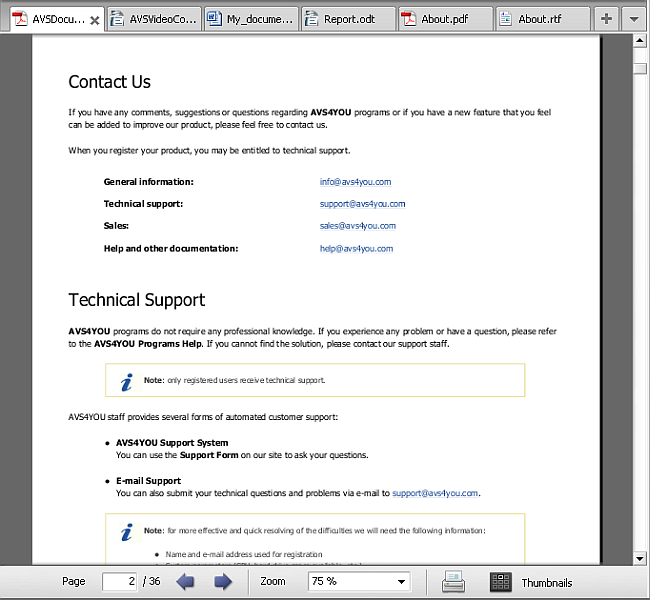Click 'Technical support:' label
Screen dimensions: 650x600
[x=143, y=204]
